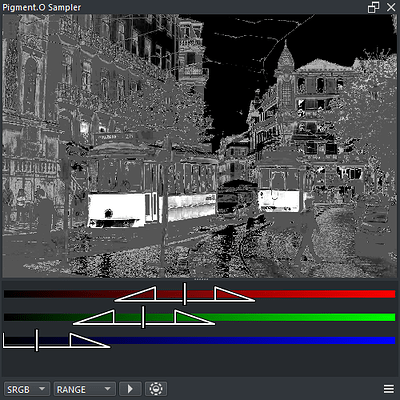Image resolution: width=400 pixels, height=400 pixels.
Task: Click the blue channel center marker
Action: point(37,340)
